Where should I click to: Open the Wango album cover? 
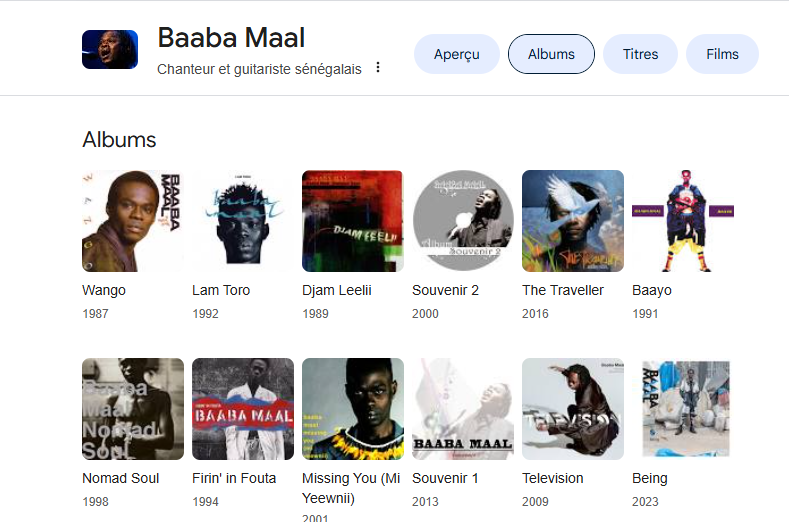(x=133, y=221)
